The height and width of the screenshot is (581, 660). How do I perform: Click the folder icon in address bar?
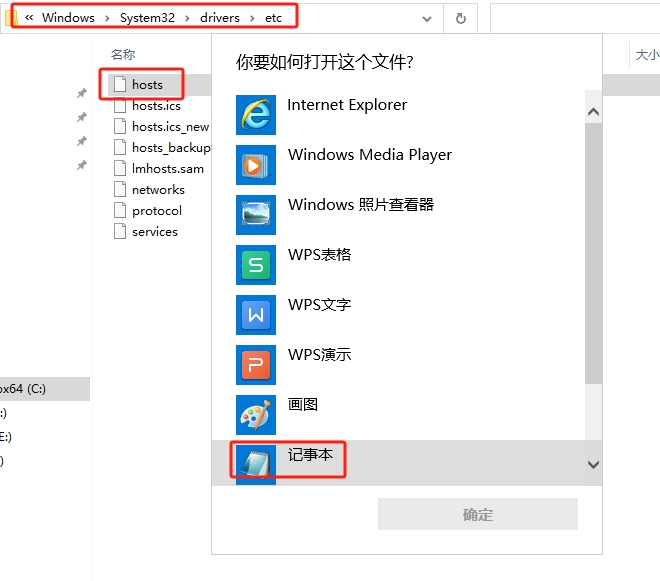coord(11,18)
